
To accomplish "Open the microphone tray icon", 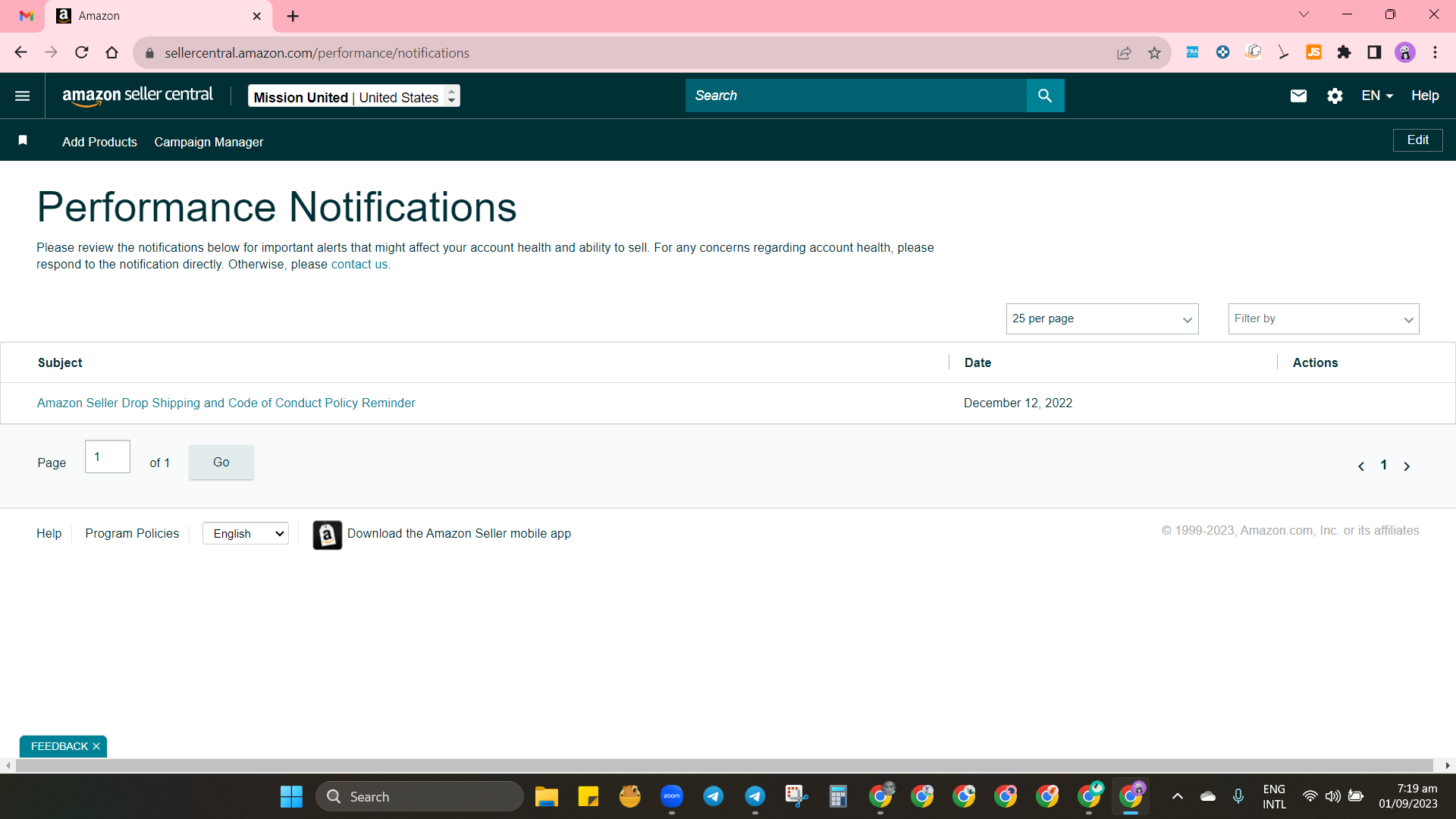I will [x=1238, y=796].
